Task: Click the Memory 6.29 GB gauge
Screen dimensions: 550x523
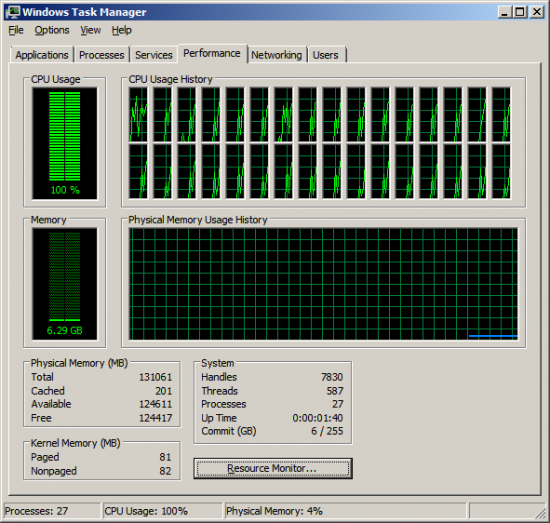Action: point(65,283)
